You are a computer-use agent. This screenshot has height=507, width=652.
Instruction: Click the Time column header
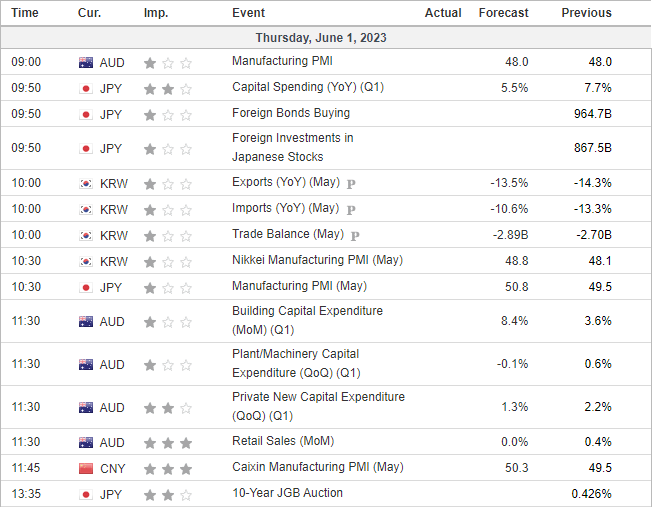coord(25,13)
